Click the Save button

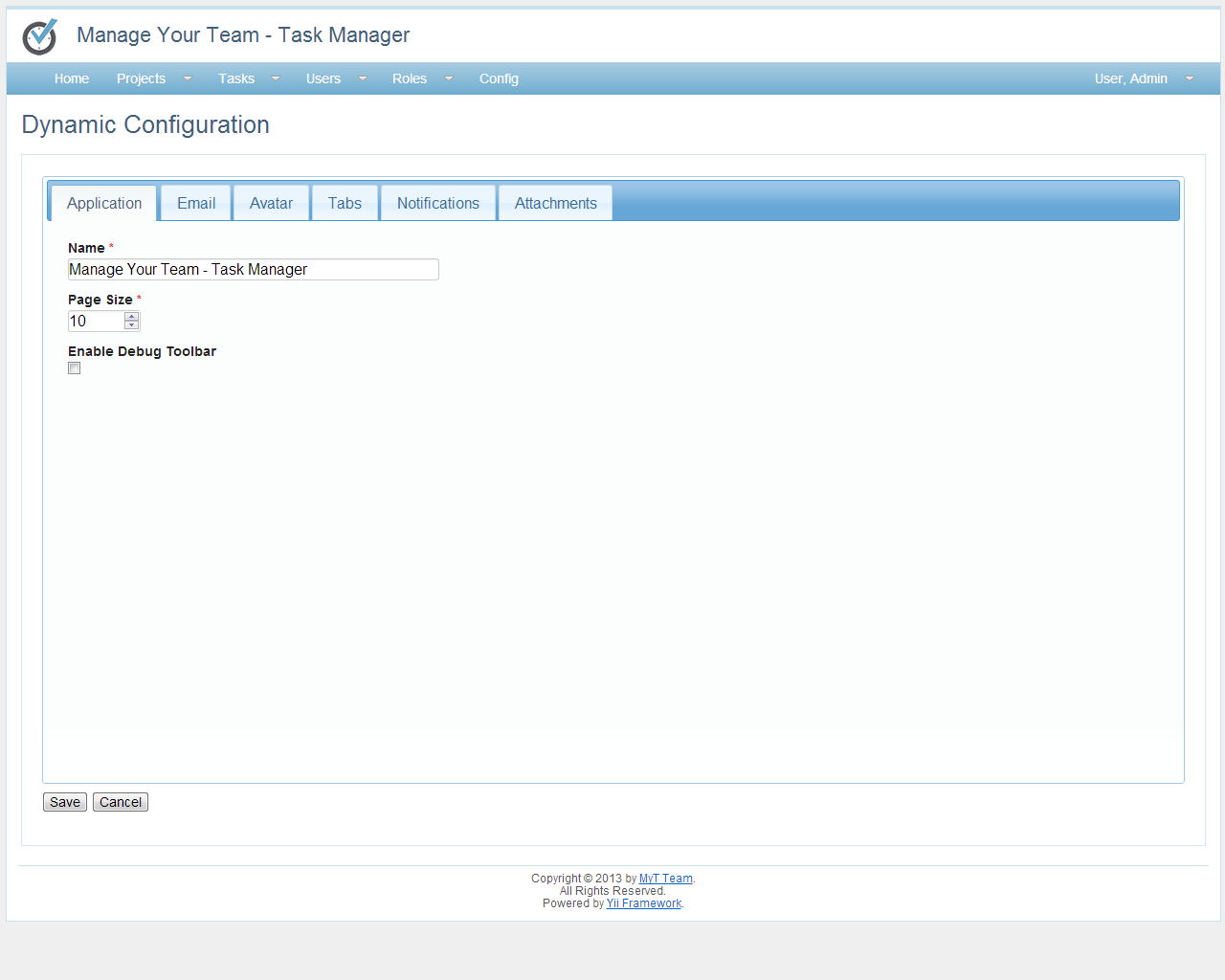pyautogui.click(x=64, y=802)
